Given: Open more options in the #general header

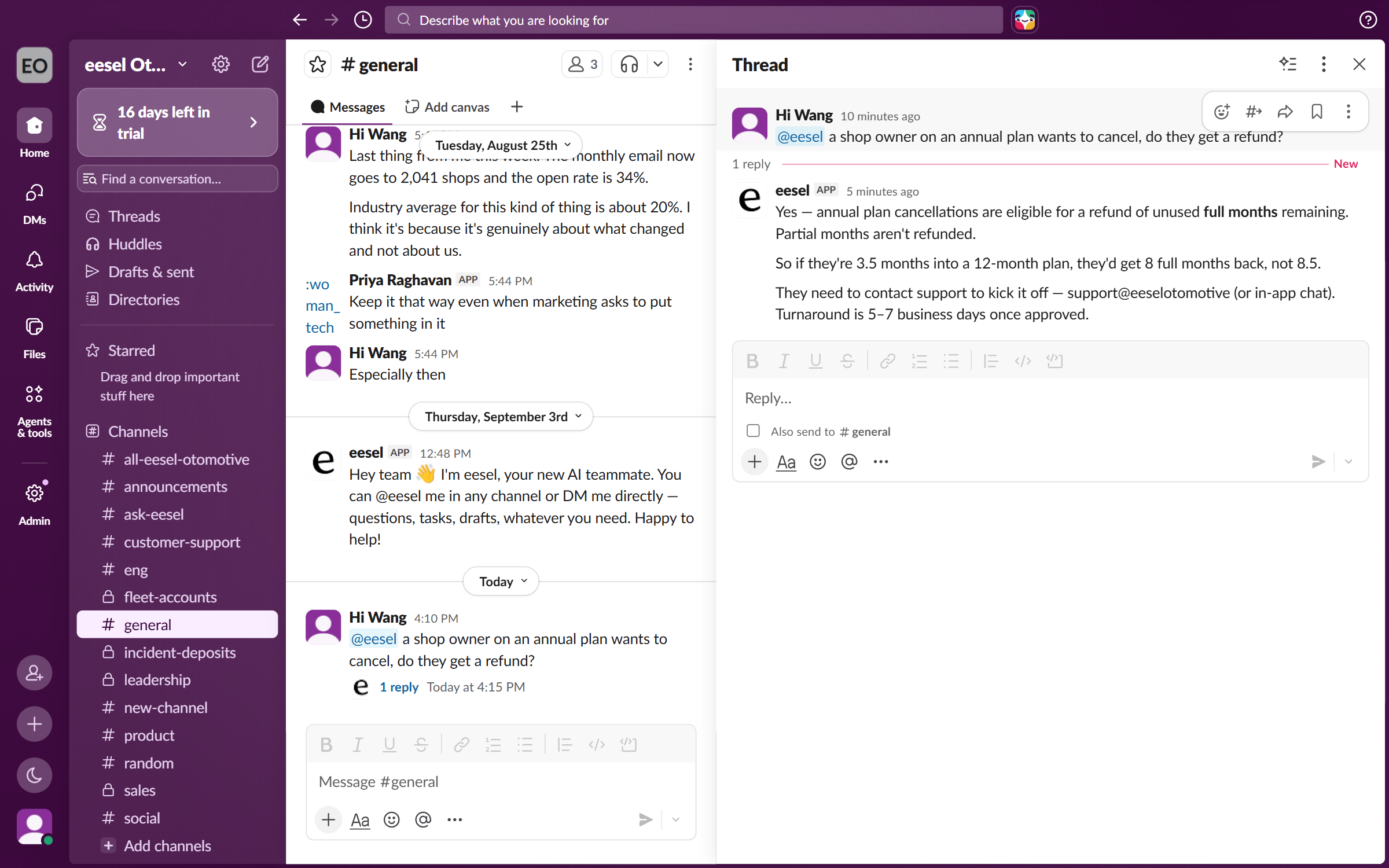Looking at the screenshot, I should pyautogui.click(x=690, y=64).
